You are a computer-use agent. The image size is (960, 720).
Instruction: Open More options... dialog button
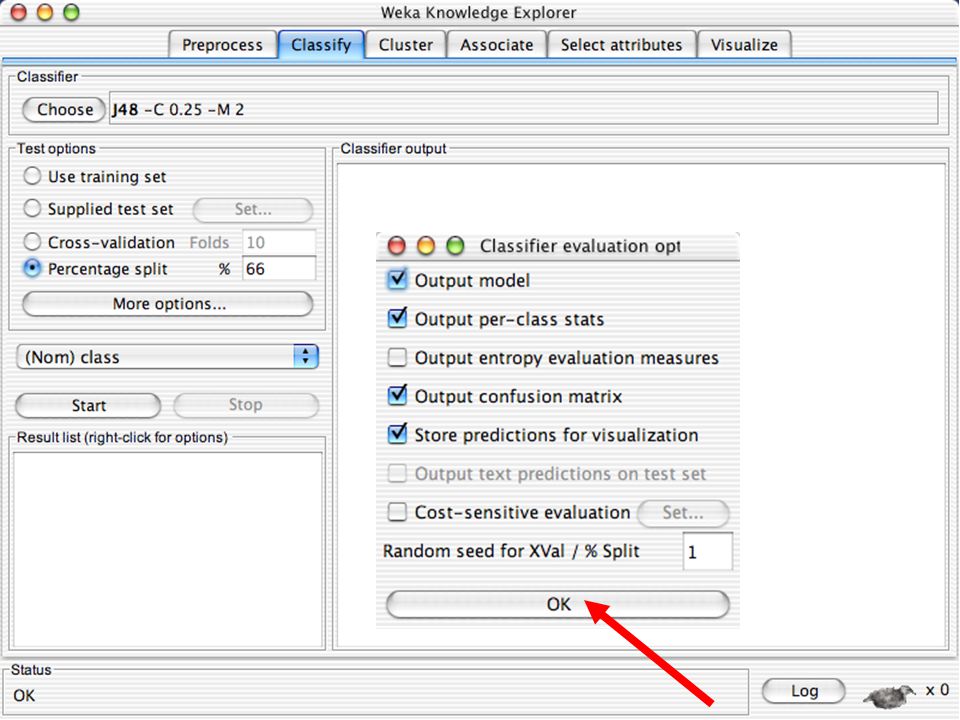[x=168, y=304]
